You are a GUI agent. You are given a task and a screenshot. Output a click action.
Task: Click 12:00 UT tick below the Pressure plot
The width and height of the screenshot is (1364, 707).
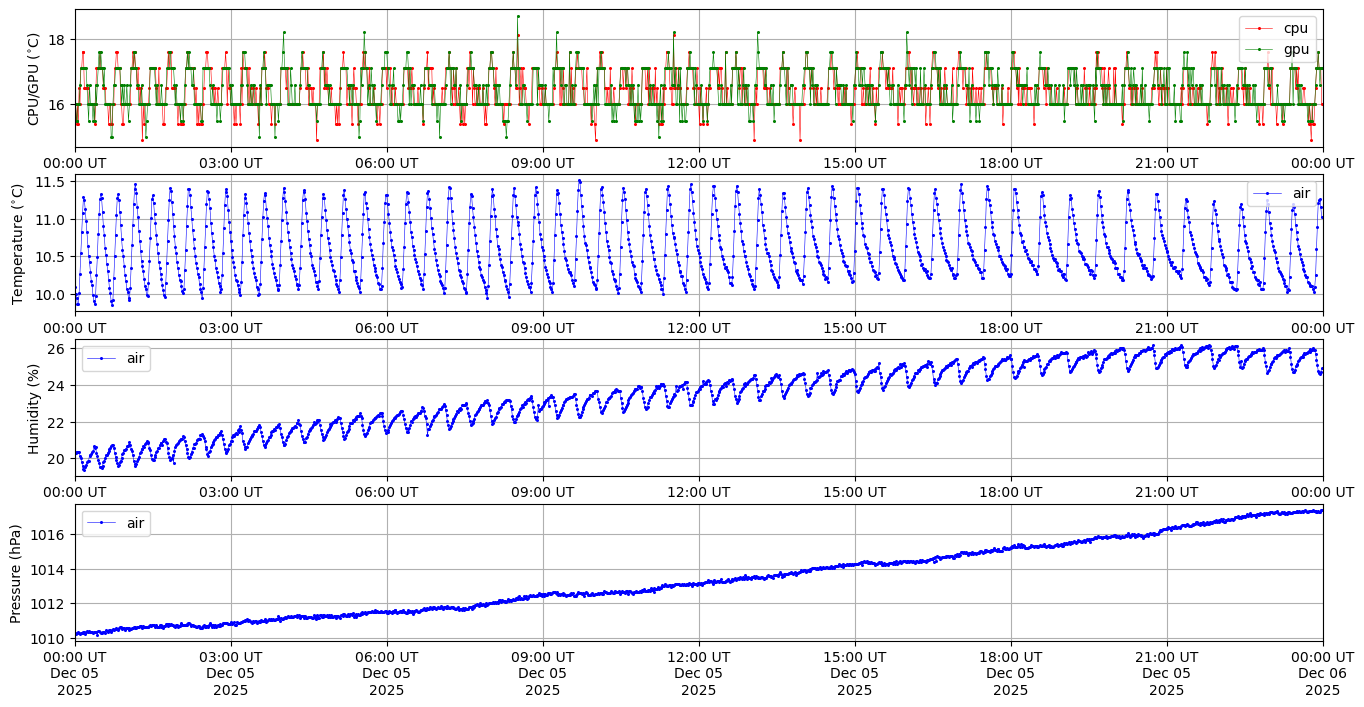(x=698, y=657)
